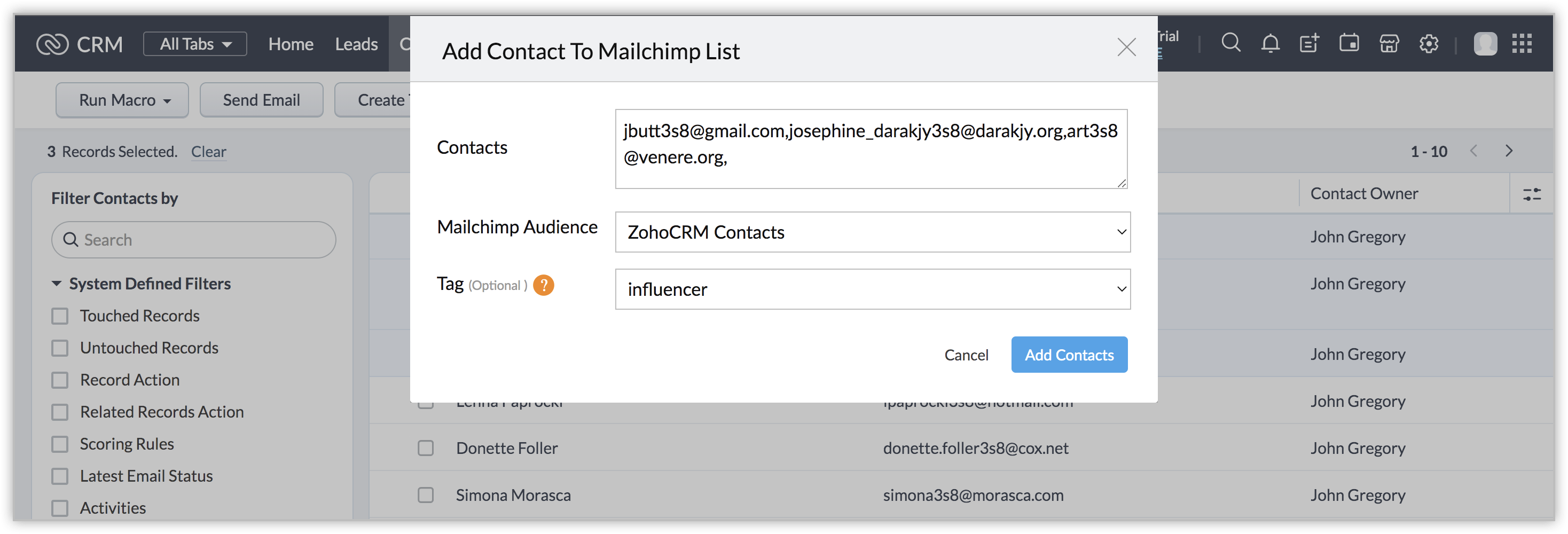The height and width of the screenshot is (534, 1568).
Task: Open the notifications bell
Action: [1271, 43]
